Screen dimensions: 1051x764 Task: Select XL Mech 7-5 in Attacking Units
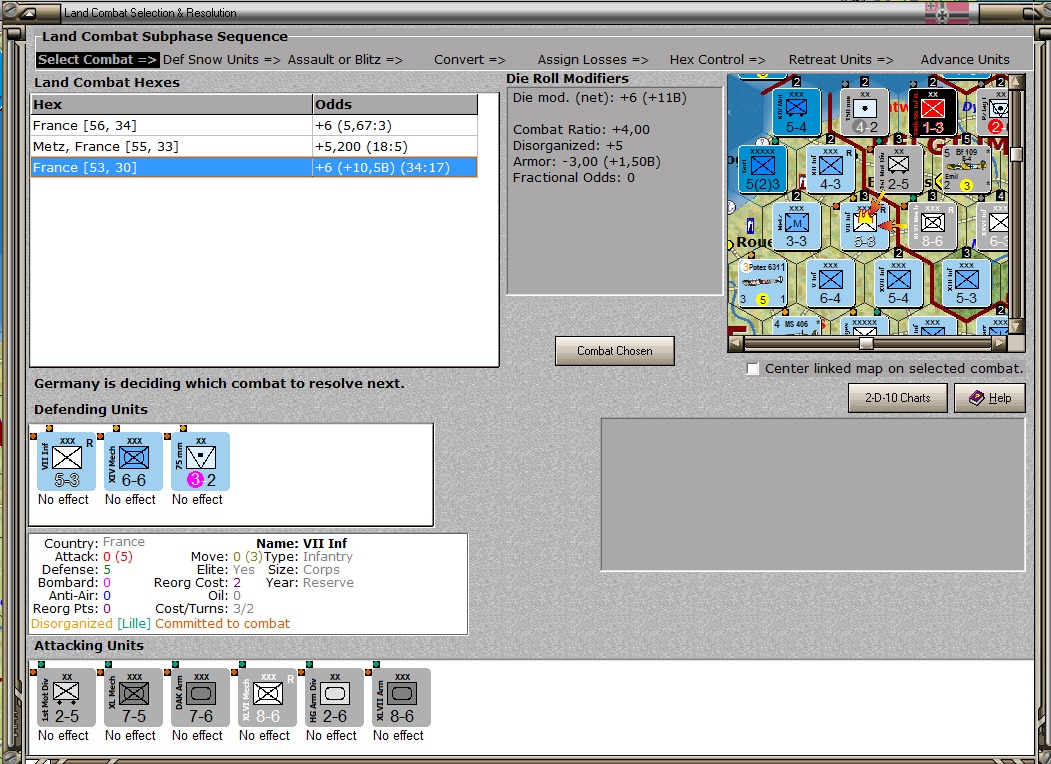[x=133, y=698]
